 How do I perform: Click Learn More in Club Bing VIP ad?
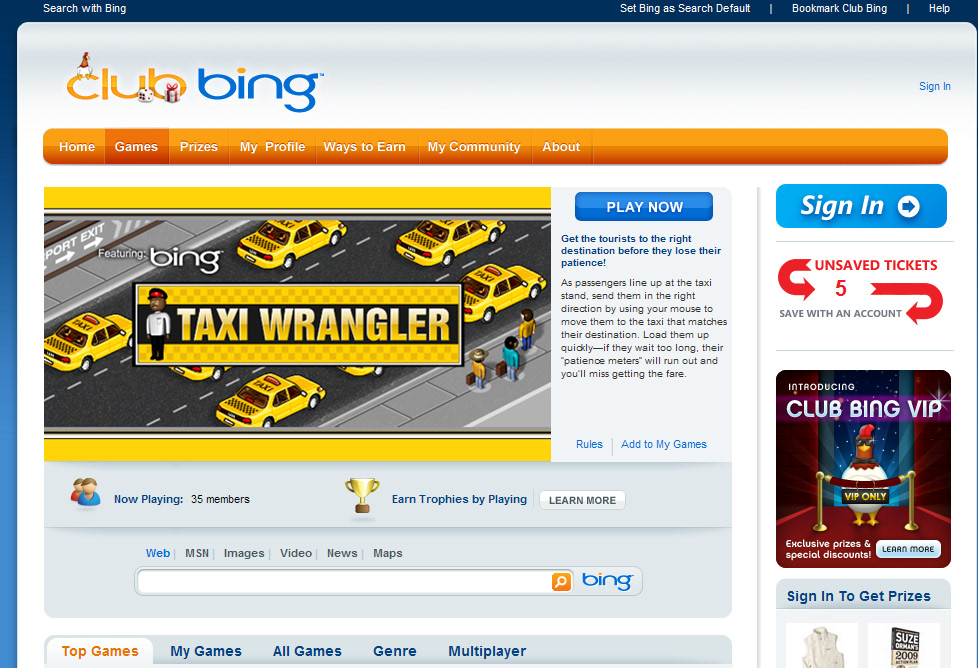tap(908, 549)
